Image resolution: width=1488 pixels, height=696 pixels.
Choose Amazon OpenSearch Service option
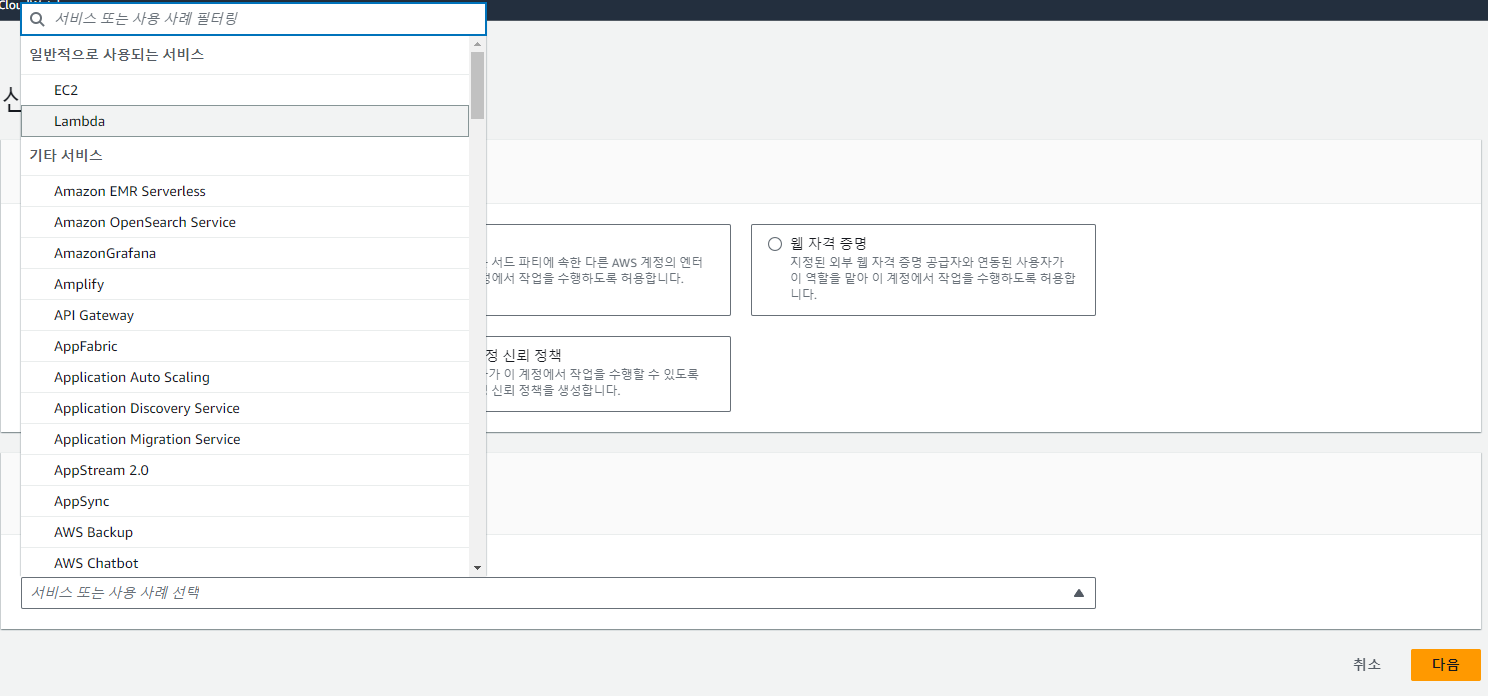pos(245,222)
